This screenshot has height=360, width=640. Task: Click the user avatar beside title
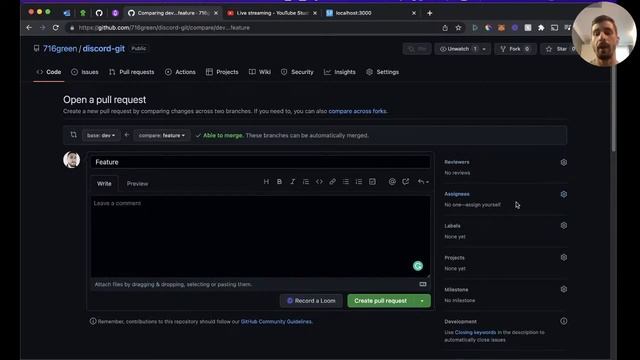71,160
